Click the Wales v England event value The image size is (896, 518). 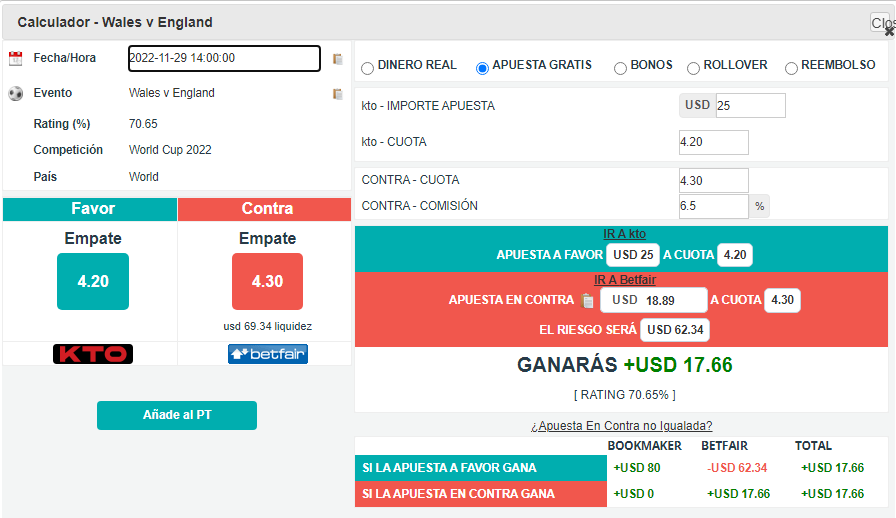tap(171, 93)
